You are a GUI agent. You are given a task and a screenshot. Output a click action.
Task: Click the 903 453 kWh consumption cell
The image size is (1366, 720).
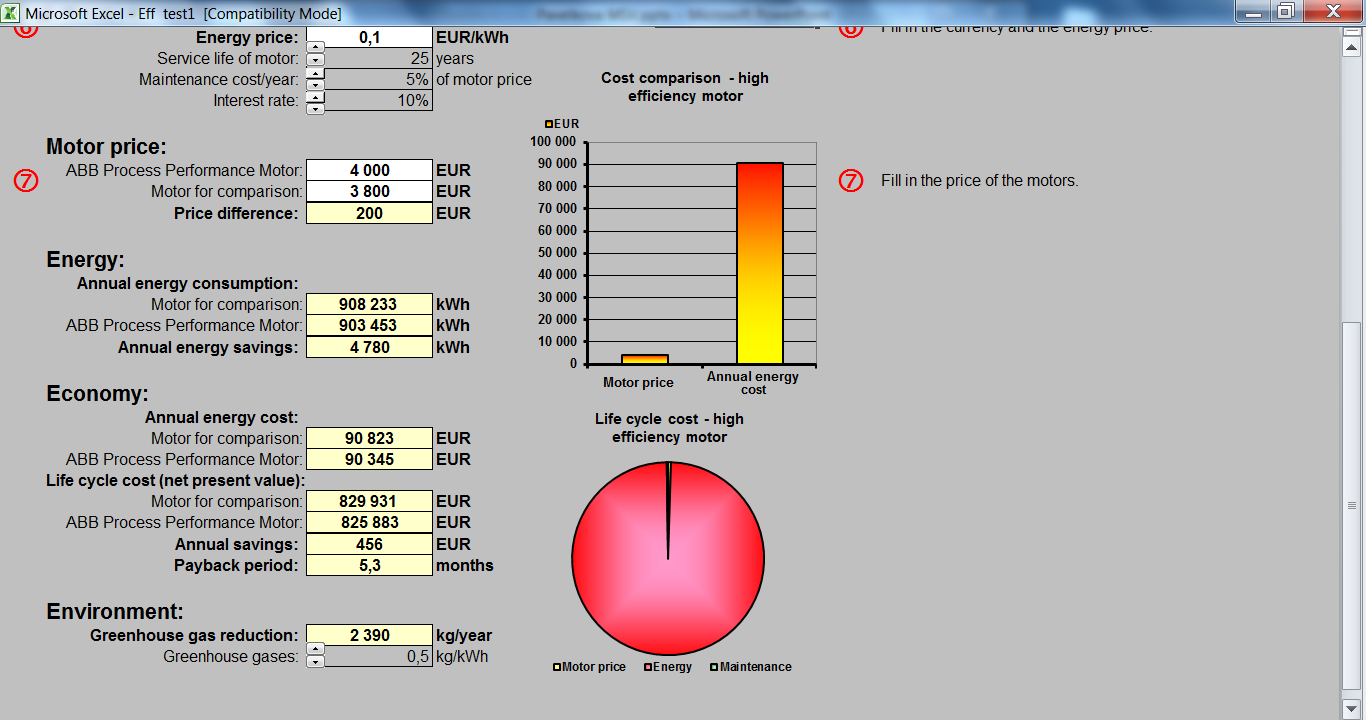tap(369, 325)
